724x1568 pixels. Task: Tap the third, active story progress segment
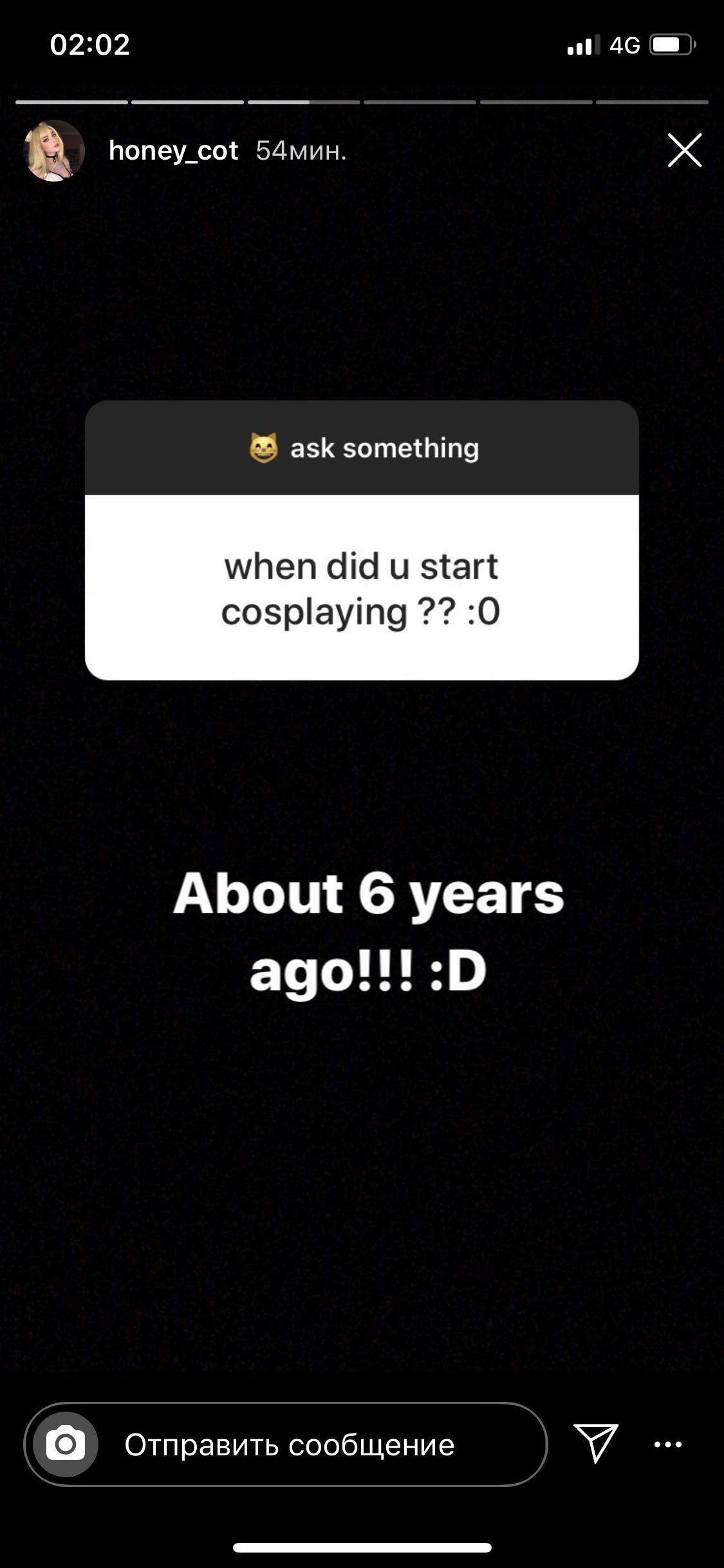pyautogui.click(x=304, y=102)
